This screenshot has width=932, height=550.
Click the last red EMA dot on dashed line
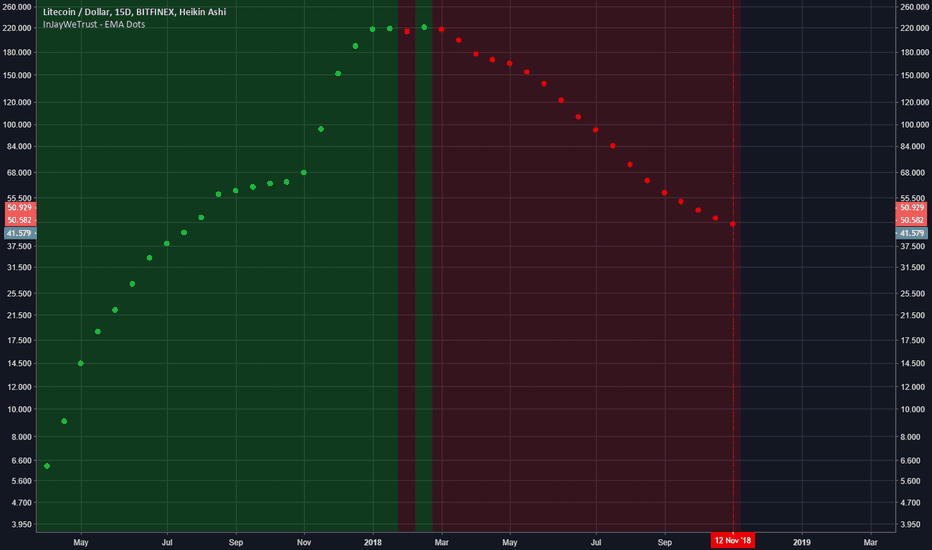733,224
